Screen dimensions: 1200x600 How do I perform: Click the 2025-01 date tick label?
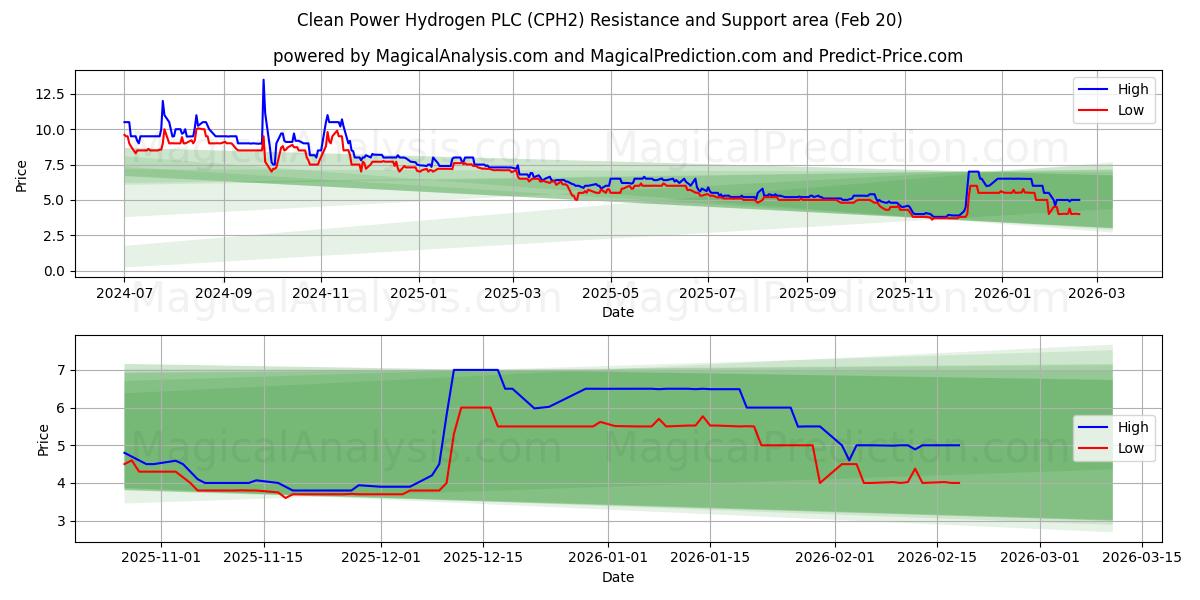tap(419, 295)
